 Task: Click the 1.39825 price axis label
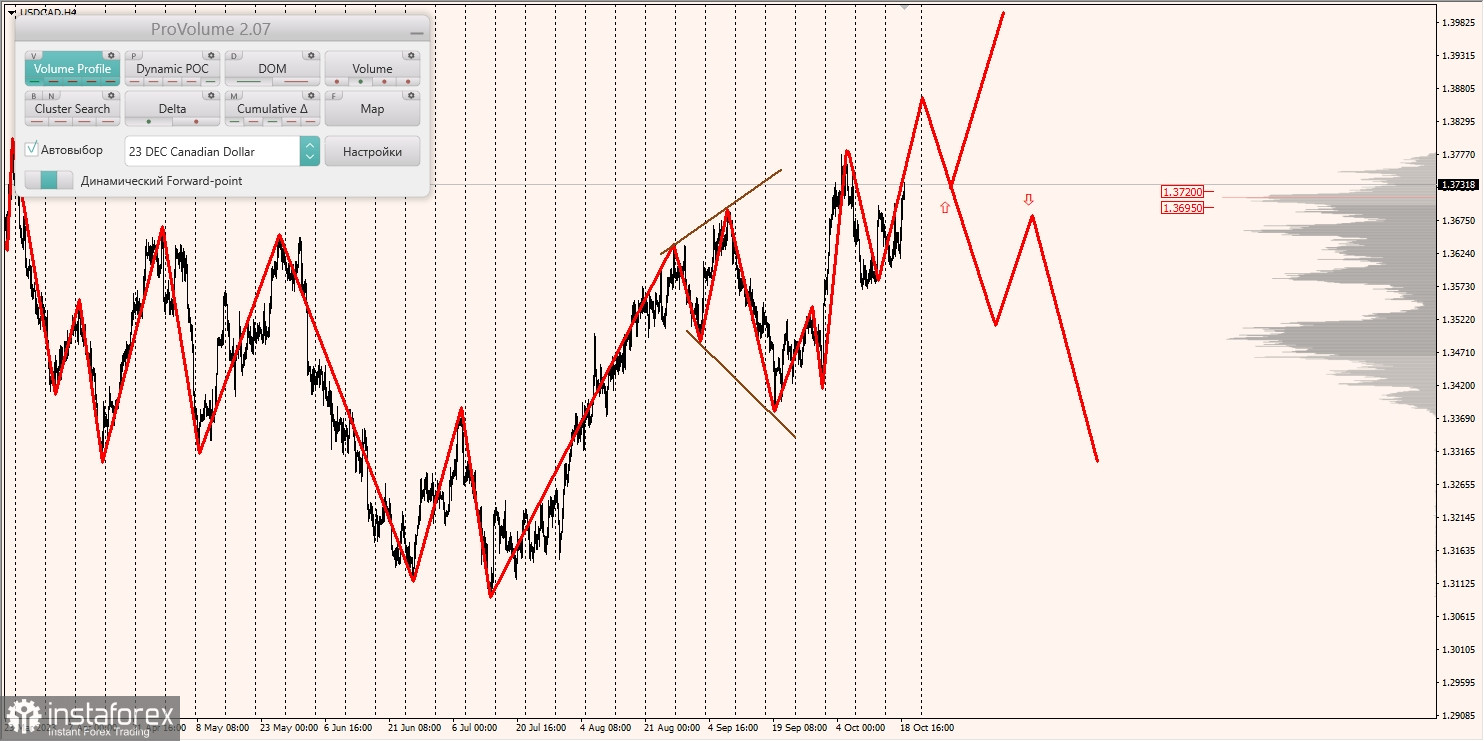click(1461, 22)
